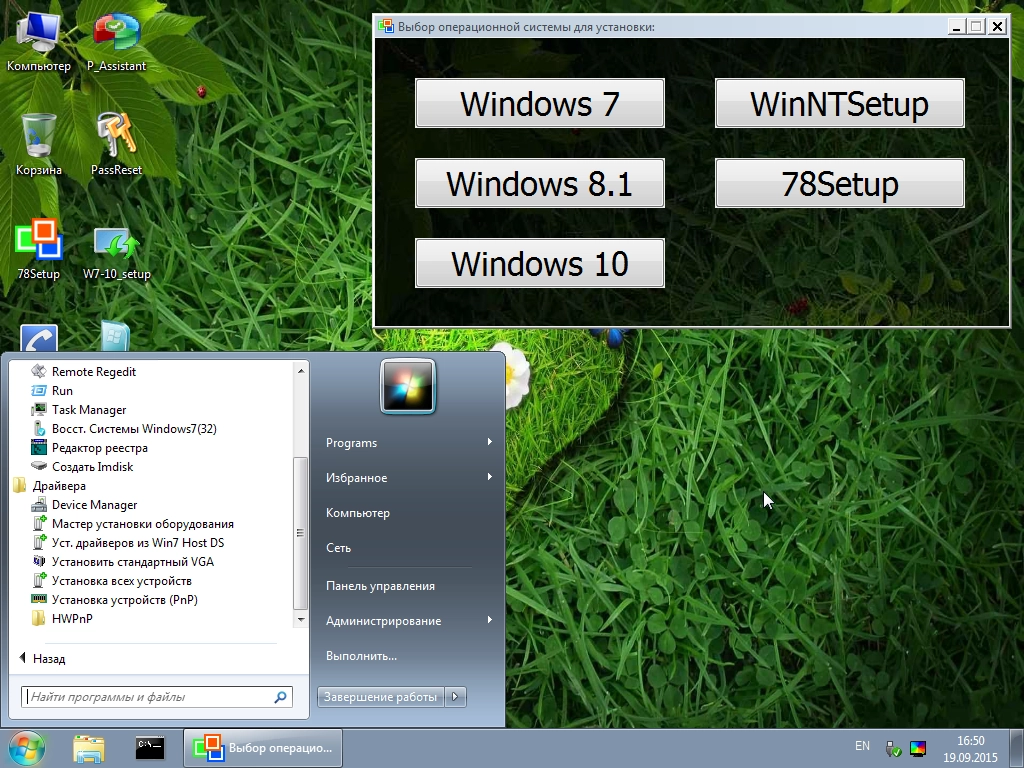Open Сеть in Start menu
This screenshot has height=768, width=1024.
(338, 548)
